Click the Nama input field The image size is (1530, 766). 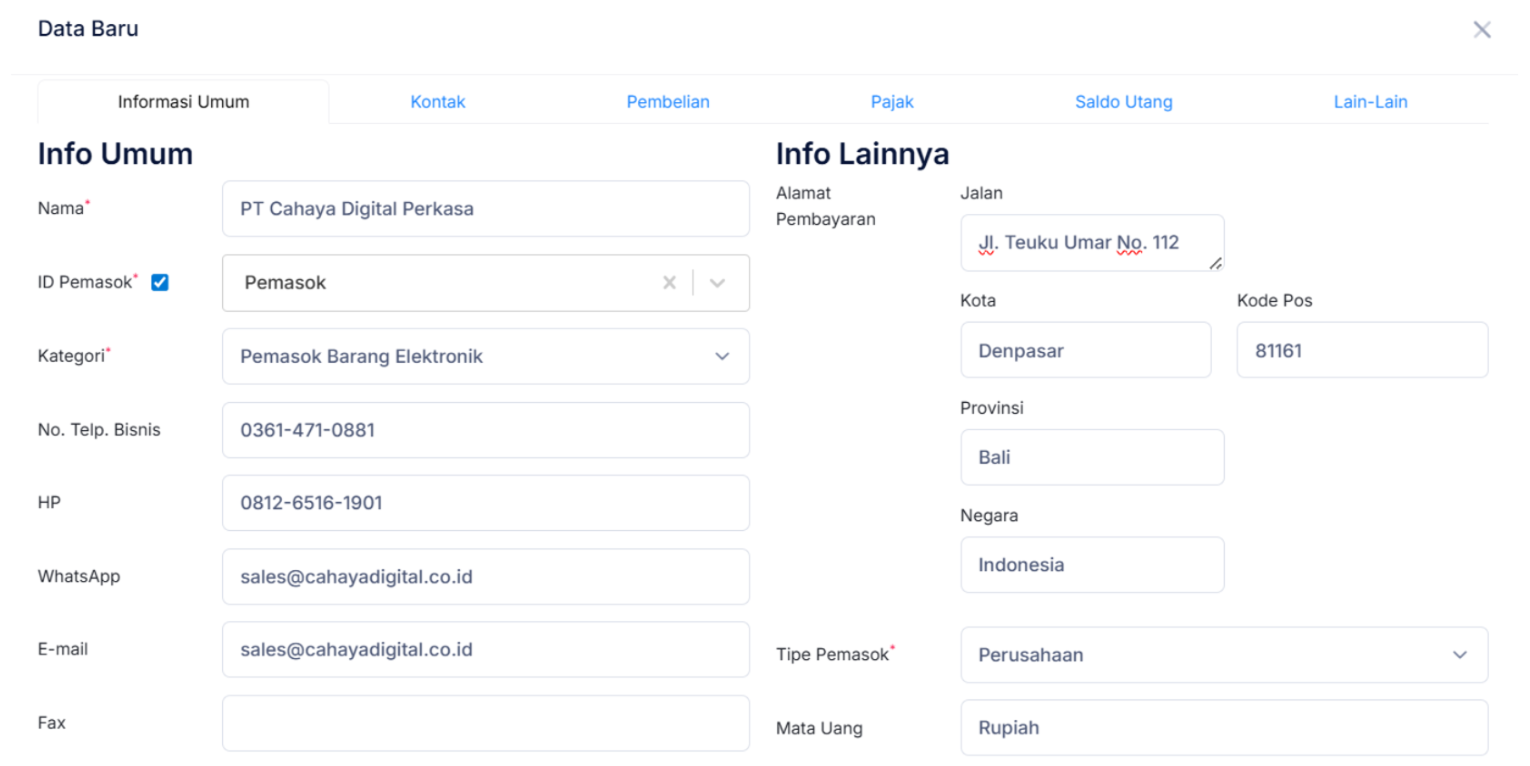click(485, 209)
